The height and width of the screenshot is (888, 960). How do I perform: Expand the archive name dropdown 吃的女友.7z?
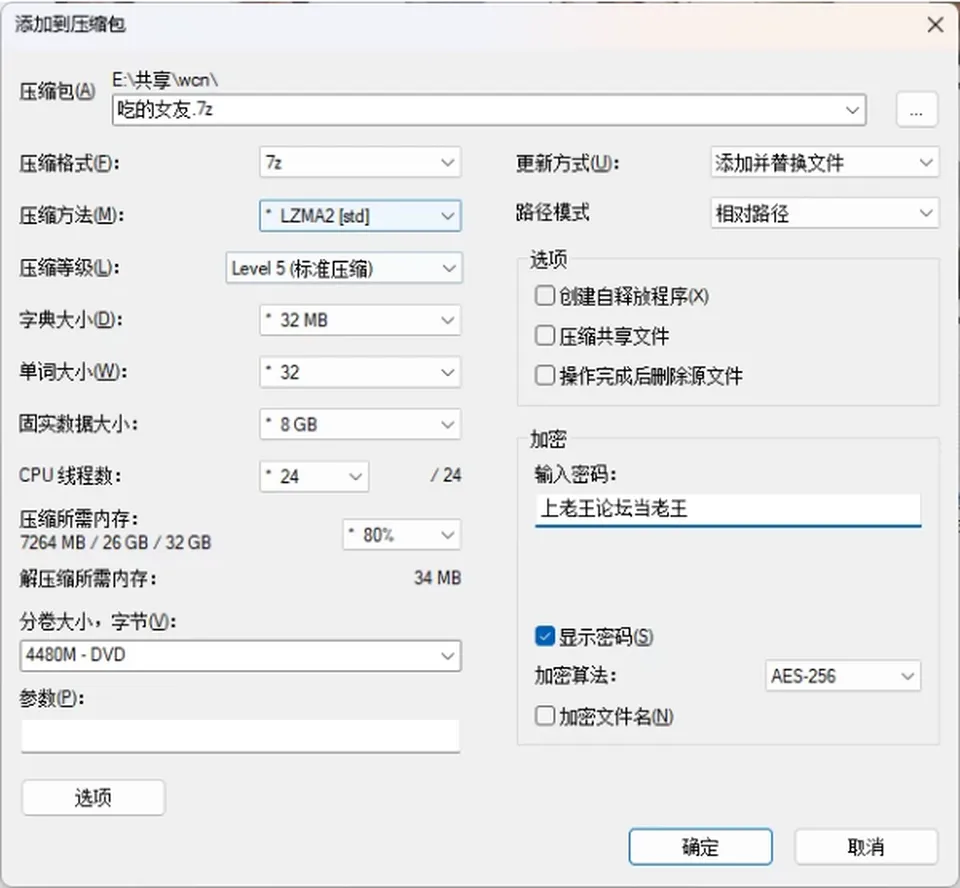pos(852,110)
